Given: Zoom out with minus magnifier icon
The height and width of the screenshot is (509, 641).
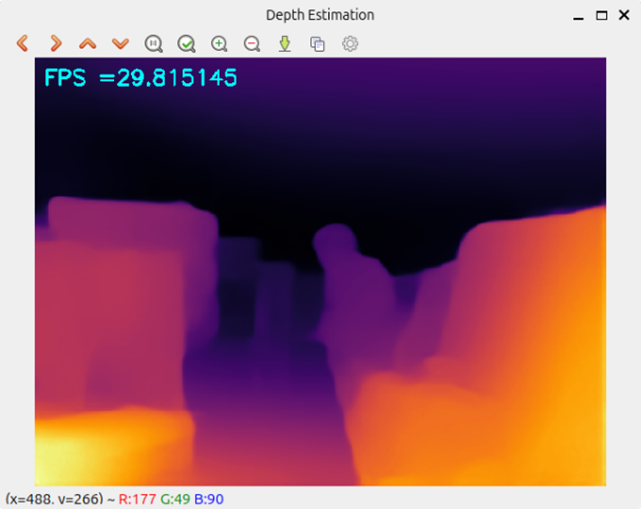Looking at the screenshot, I should (252, 44).
